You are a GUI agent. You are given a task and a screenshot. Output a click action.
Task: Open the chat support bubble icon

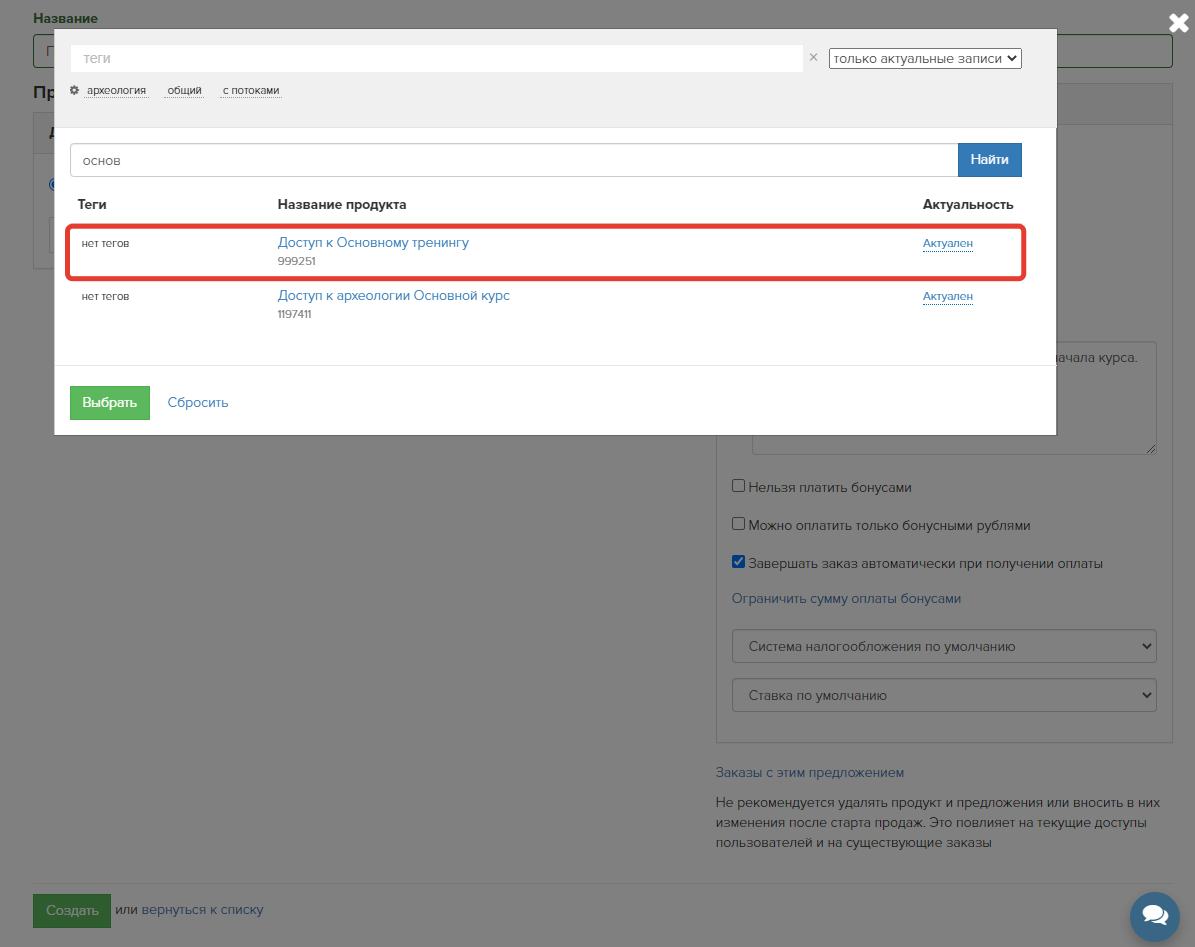pos(1154,915)
